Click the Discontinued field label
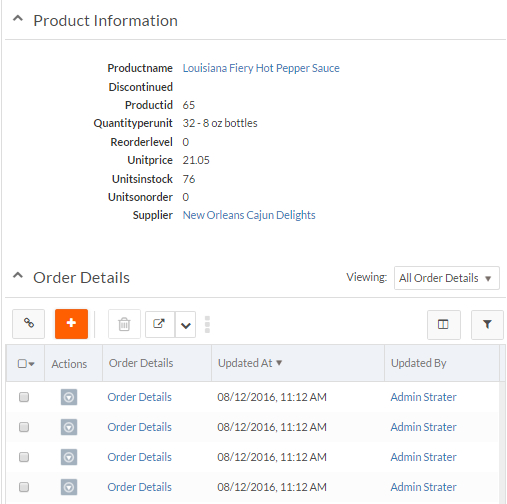 click(141, 87)
